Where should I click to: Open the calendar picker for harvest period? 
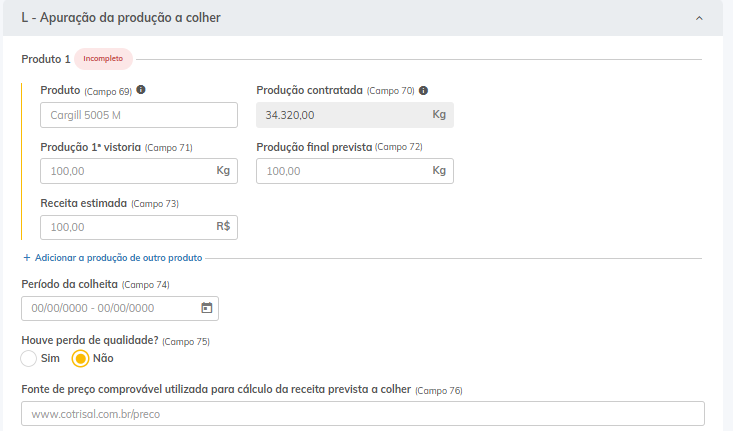pos(206,308)
